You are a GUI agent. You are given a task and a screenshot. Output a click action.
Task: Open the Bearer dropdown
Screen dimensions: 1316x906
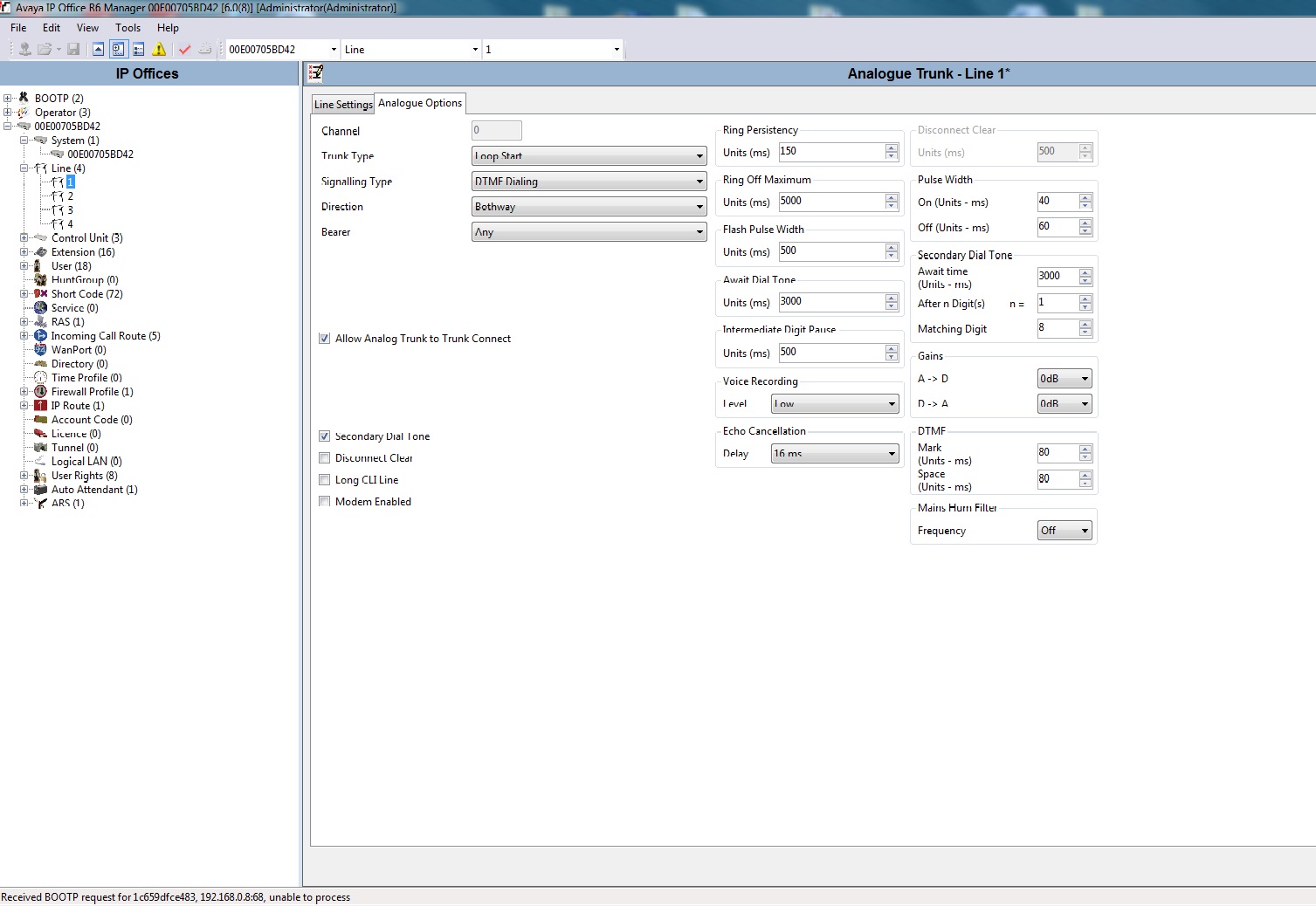coord(589,231)
